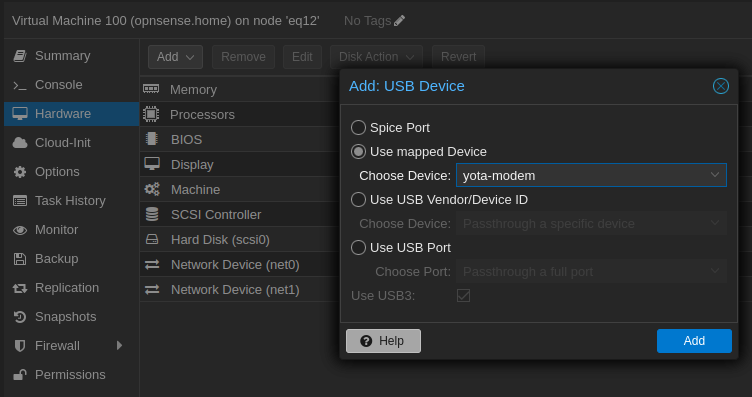Viewport: 752px width, 397px height.
Task: Click the Permissions unlock icon
Action: [20, 375]
